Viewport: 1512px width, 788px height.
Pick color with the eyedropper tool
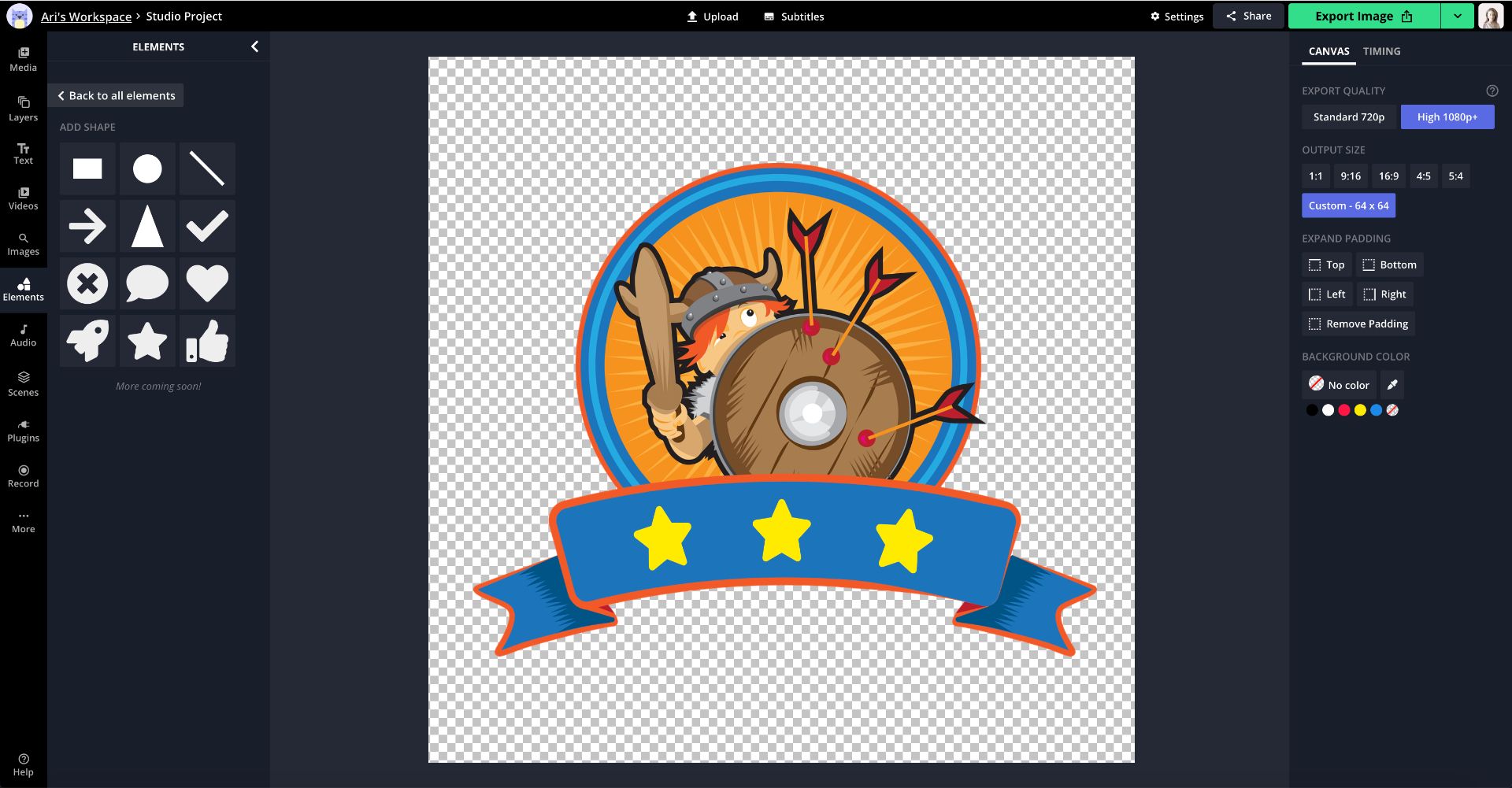1392,385
